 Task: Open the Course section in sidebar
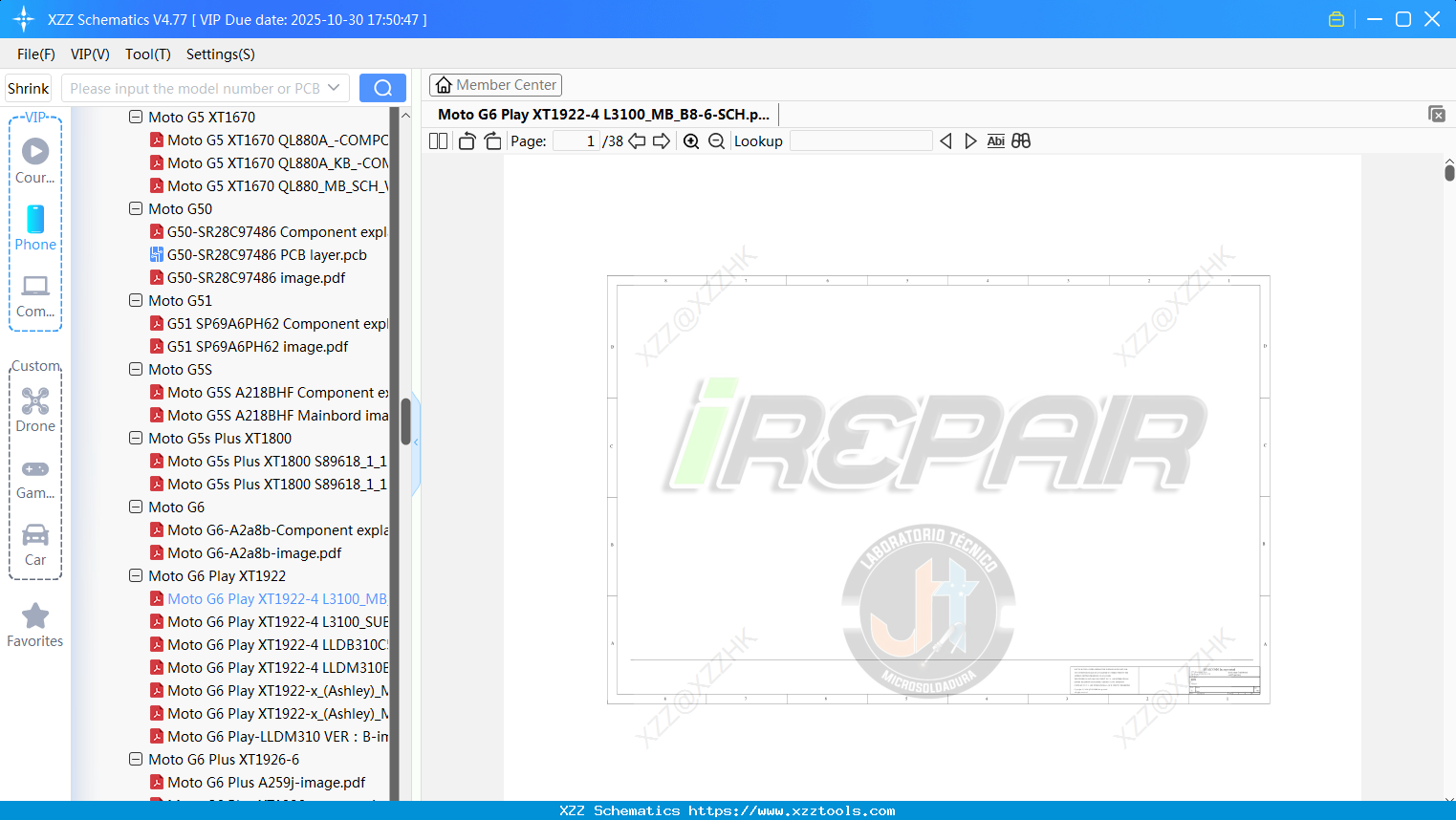[35, 161]
